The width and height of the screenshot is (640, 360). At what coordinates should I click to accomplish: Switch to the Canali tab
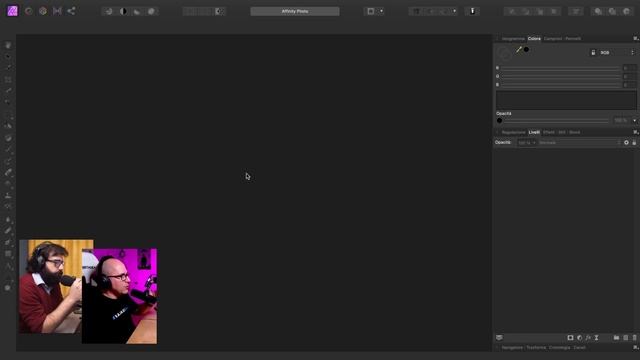(580, 348)
